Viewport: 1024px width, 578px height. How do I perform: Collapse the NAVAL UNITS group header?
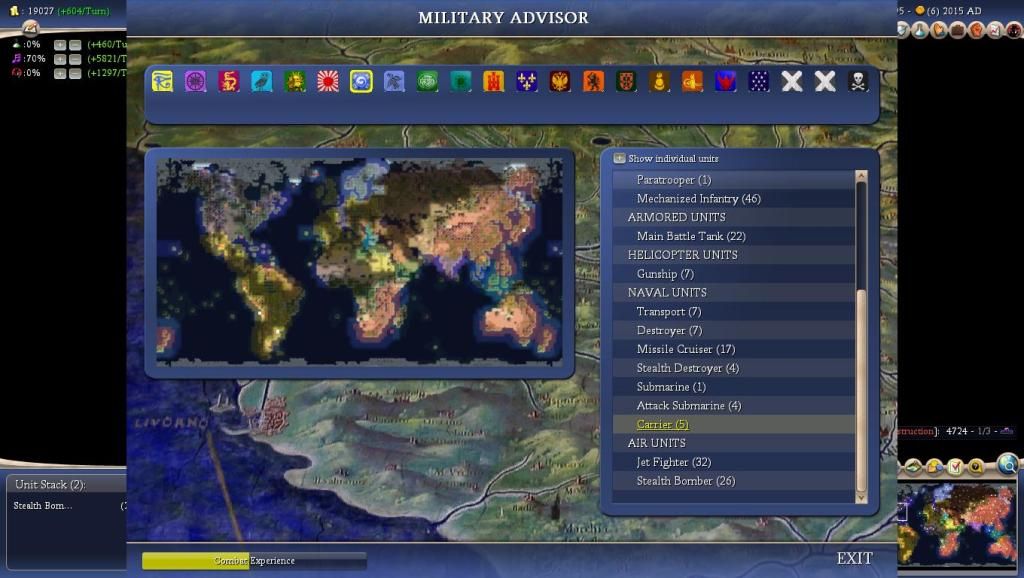point(733,293)
